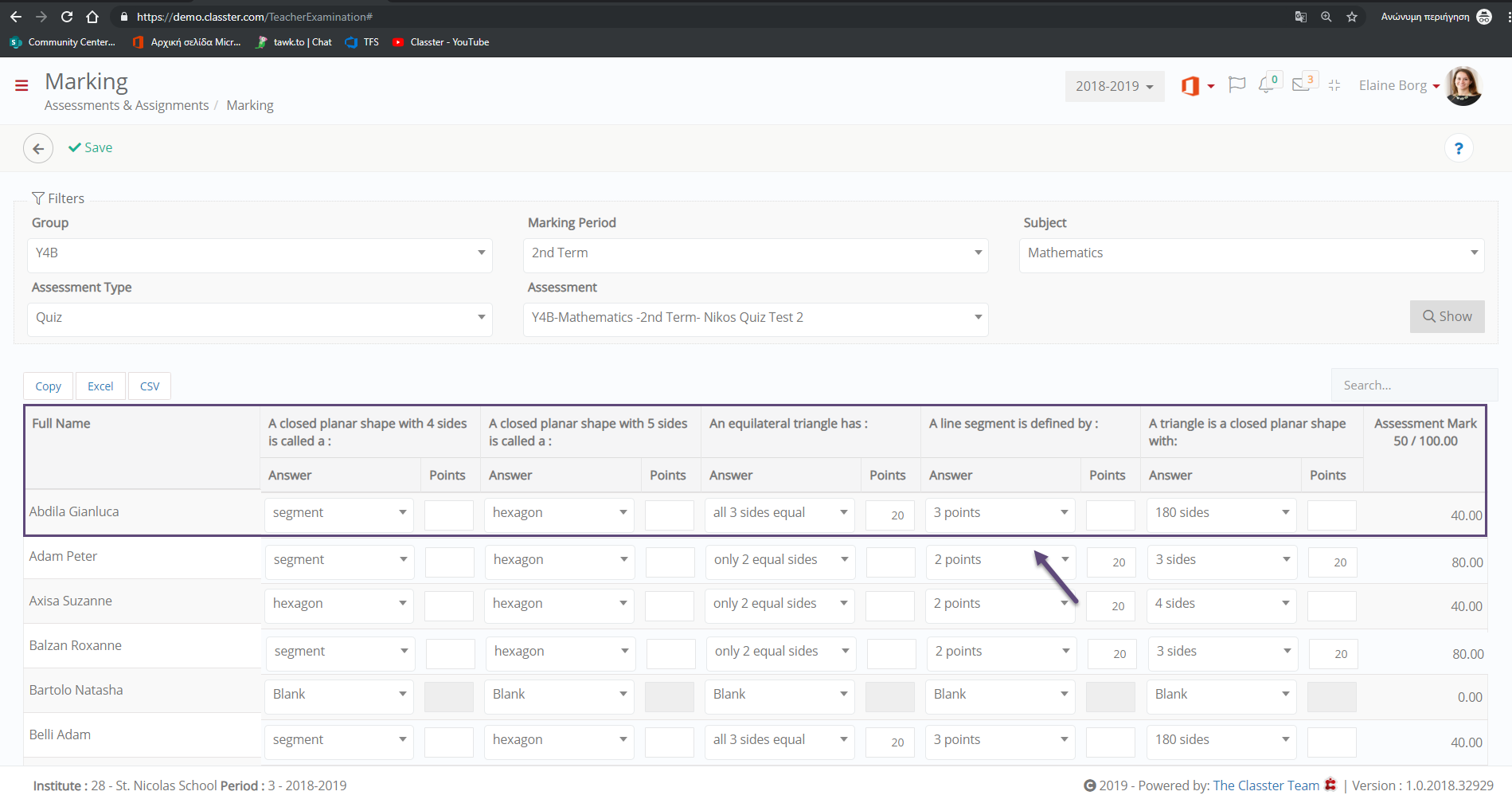Image resolution: width=1512 pixels, height=803 pixels.
Task: Save the marking changes
Action: (90, 147)
